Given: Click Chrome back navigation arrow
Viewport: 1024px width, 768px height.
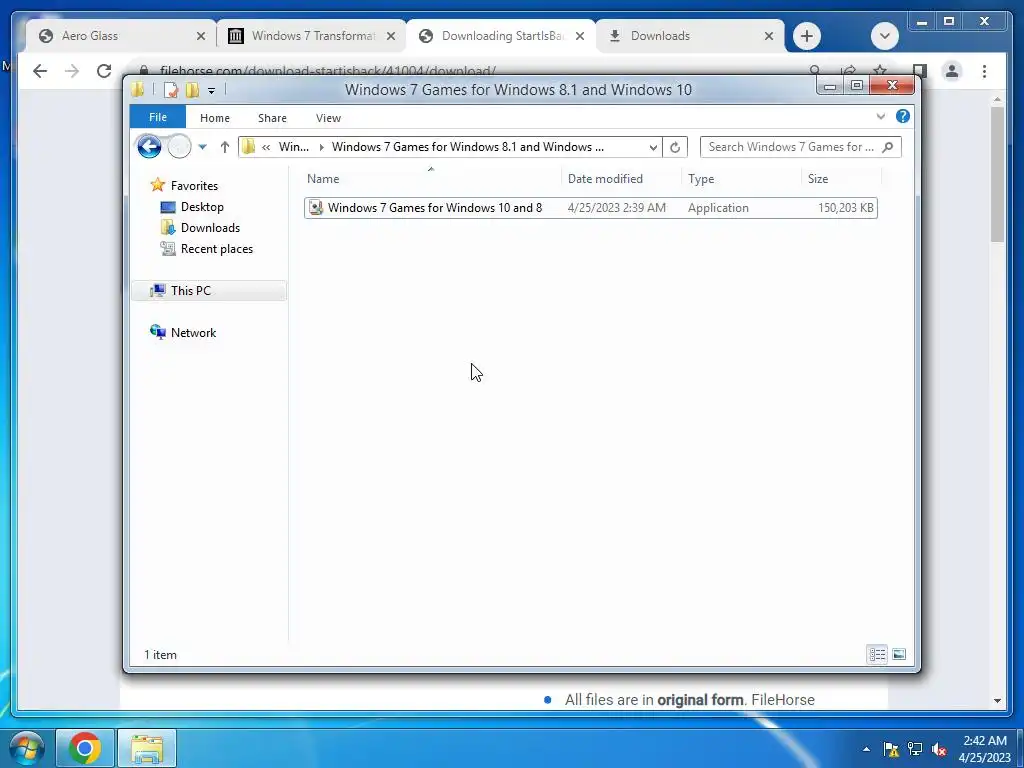Looking at the screenshot, I should (x=40, y=71).
